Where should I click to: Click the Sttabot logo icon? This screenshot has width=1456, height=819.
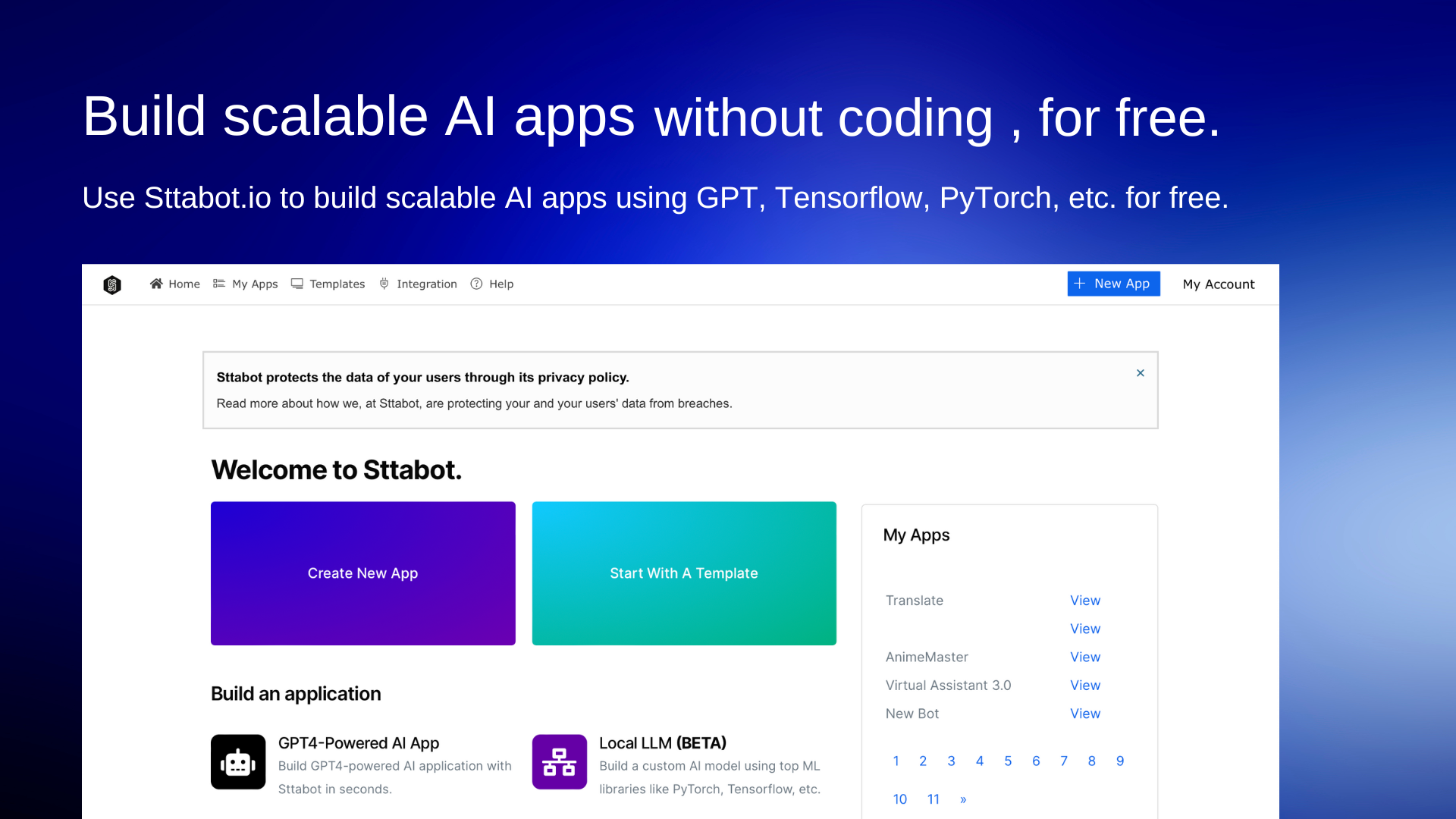click(x=112, y=284)
